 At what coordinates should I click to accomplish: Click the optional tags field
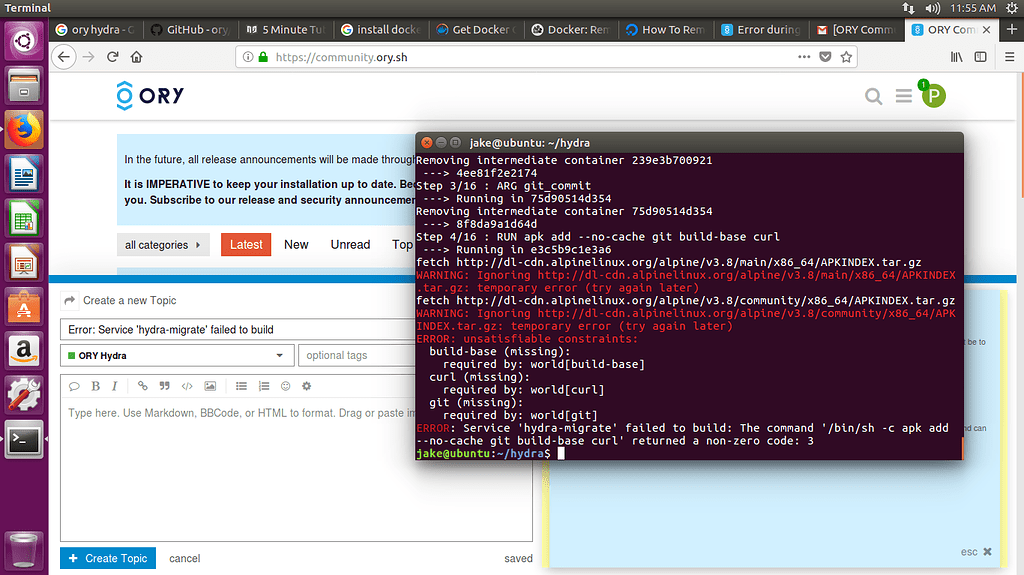pos(357,355)
